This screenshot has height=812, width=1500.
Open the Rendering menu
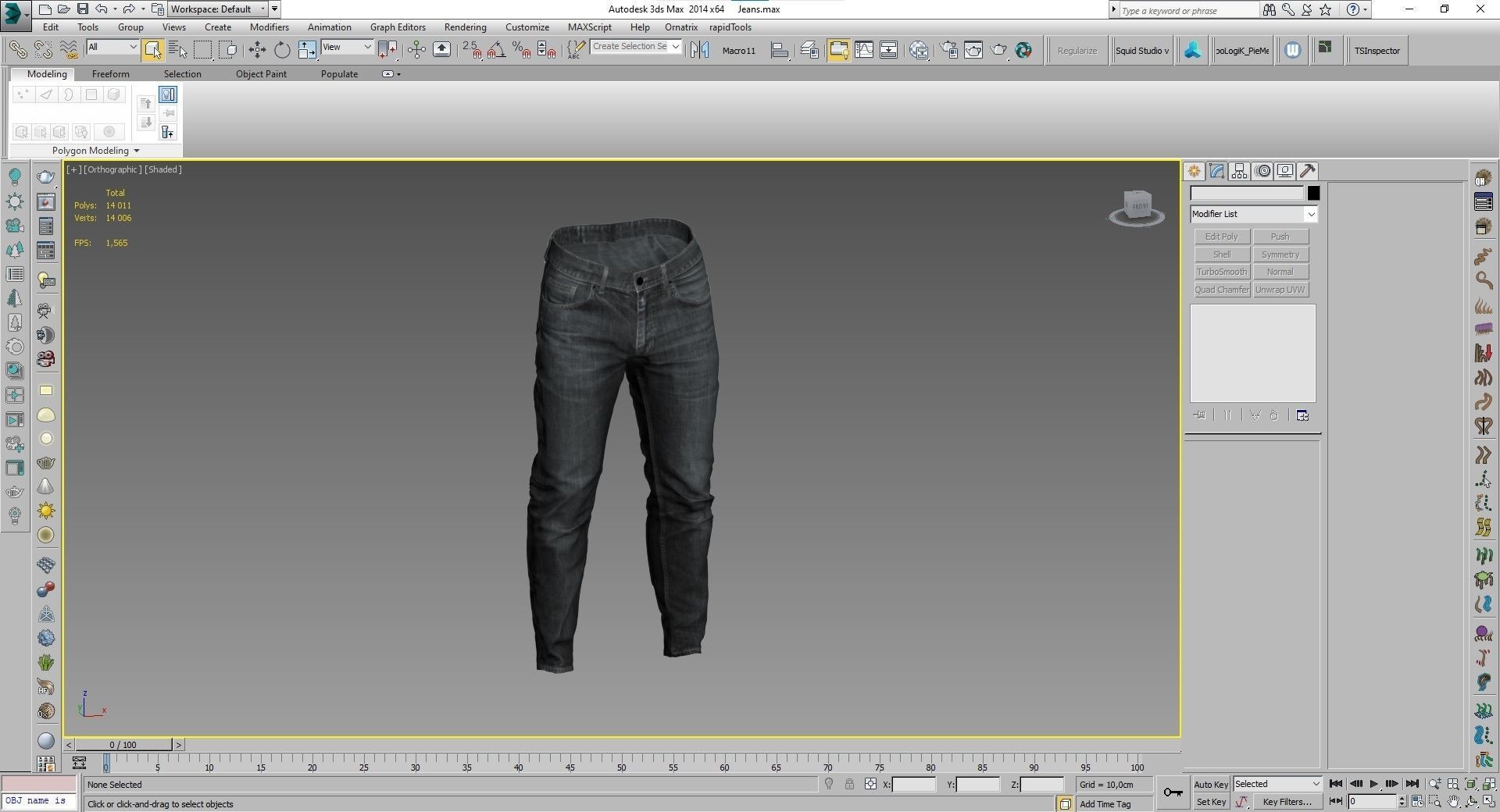(465, 27)
